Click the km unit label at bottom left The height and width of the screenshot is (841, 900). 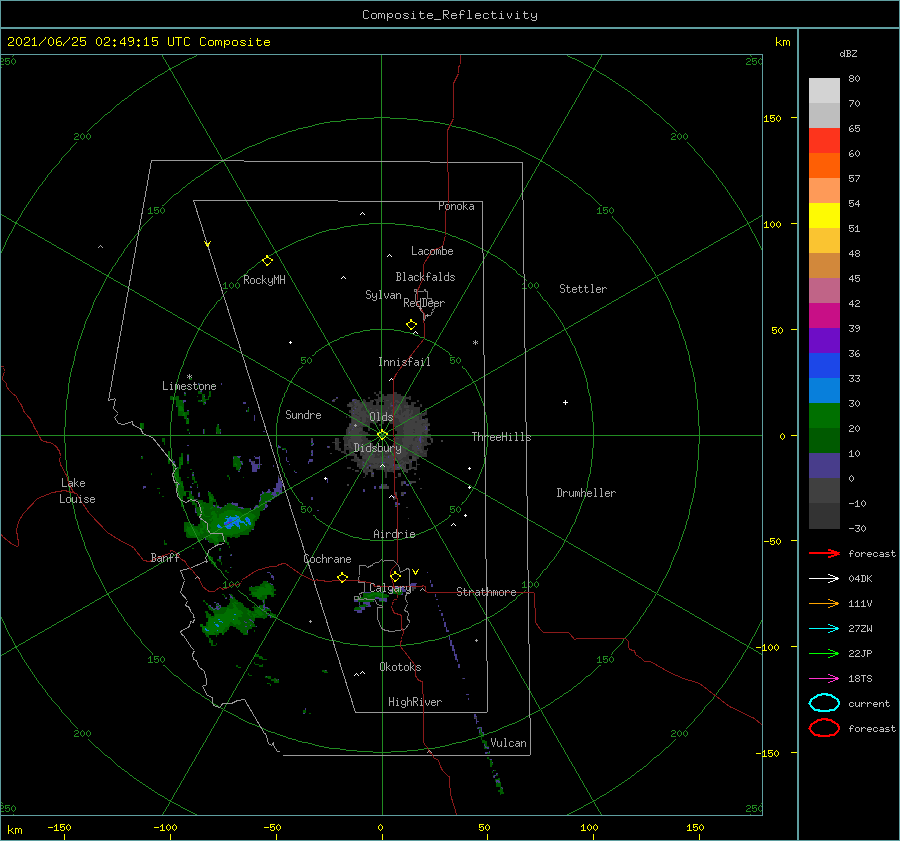(x=14, y=830)
